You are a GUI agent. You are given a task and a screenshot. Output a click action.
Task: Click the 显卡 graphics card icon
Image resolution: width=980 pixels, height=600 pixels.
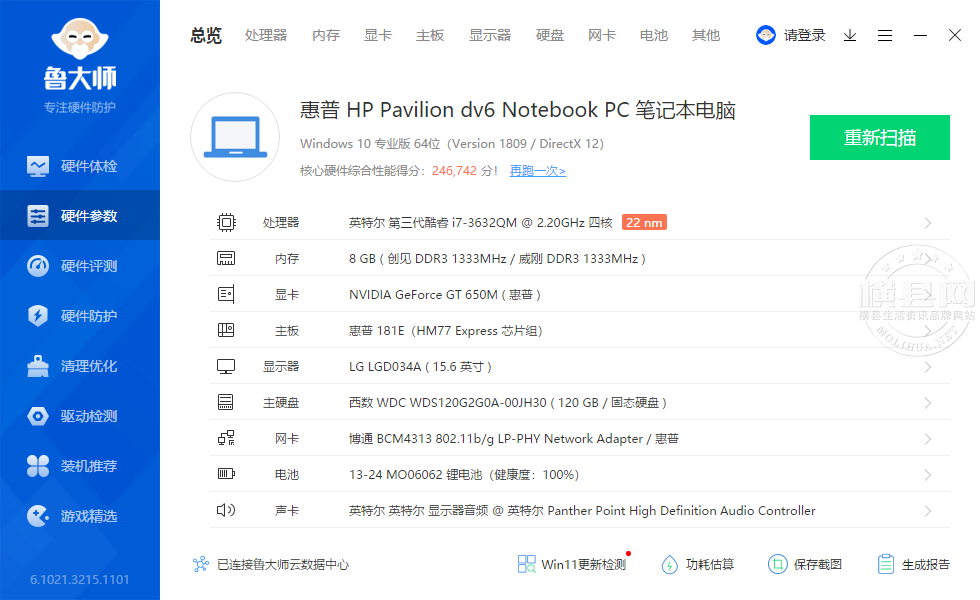(x=226, y=294)
